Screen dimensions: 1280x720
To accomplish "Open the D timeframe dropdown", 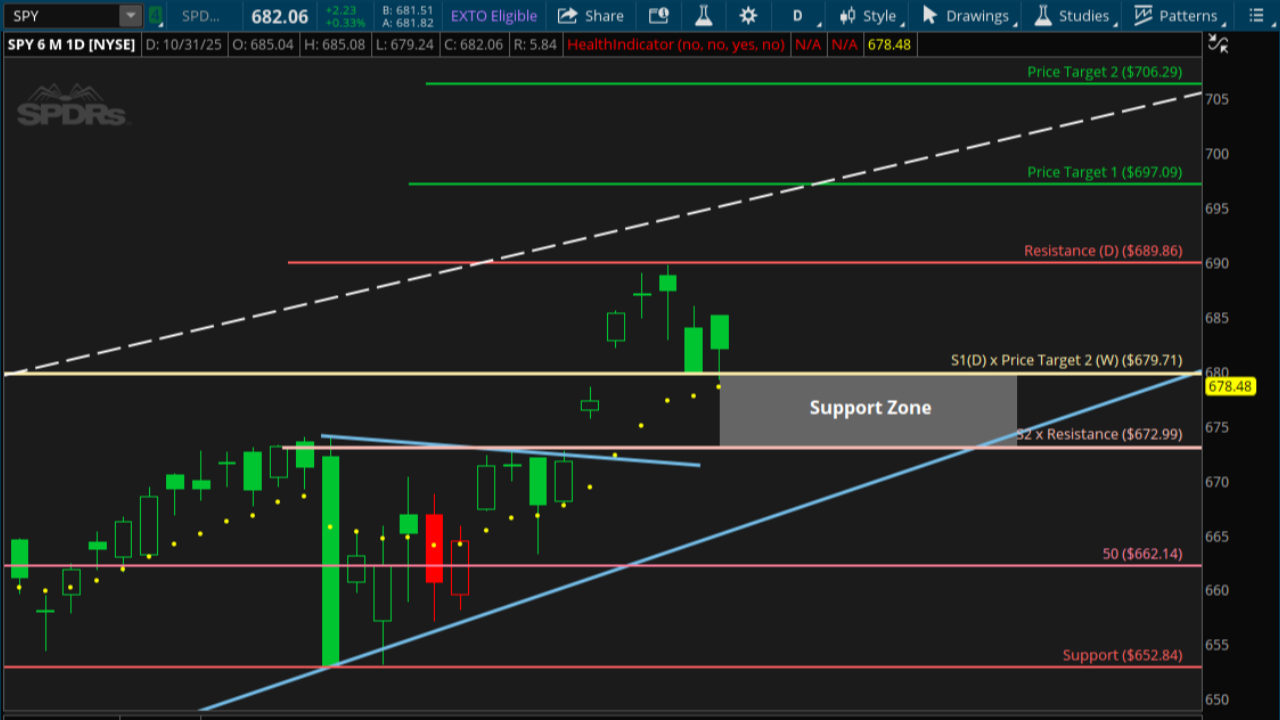I will point(801,16).
